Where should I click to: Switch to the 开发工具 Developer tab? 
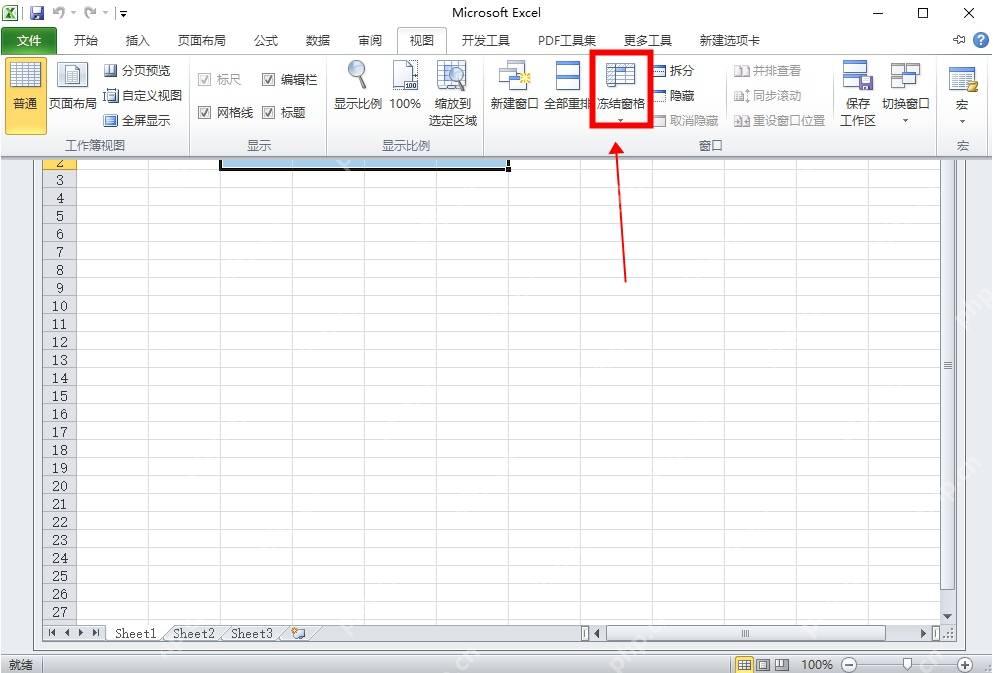pos(486,41)
